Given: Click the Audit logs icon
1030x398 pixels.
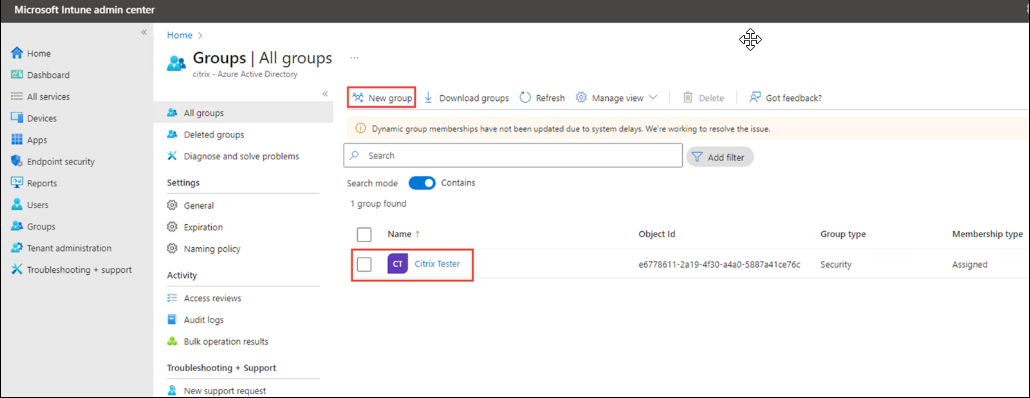Looking at the screenshot, I should (173, 320).
